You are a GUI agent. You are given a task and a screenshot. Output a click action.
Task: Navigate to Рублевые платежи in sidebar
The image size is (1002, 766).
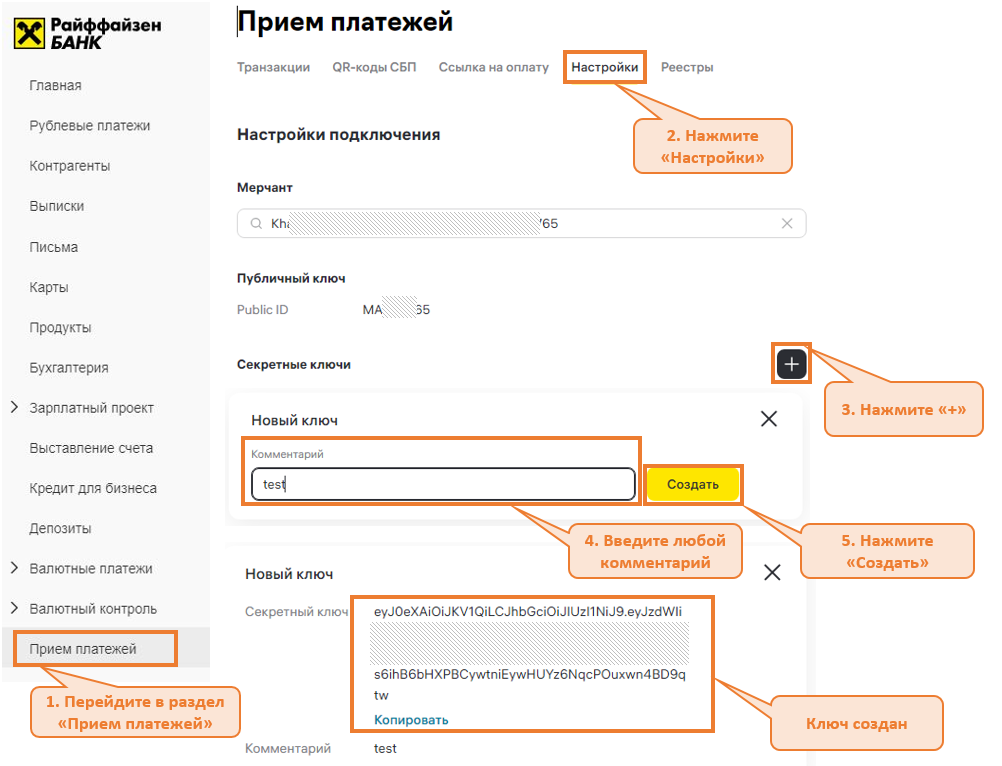click(90, 126)
